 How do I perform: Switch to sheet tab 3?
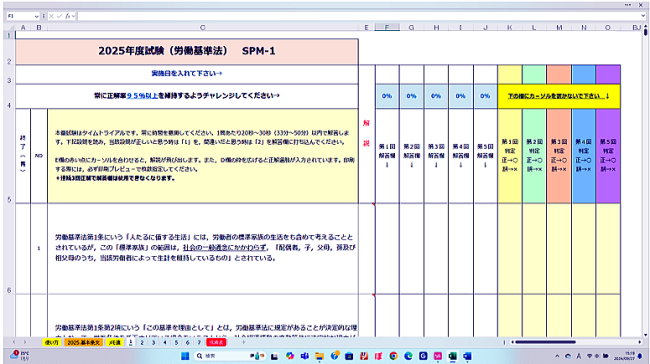(153, 342)
